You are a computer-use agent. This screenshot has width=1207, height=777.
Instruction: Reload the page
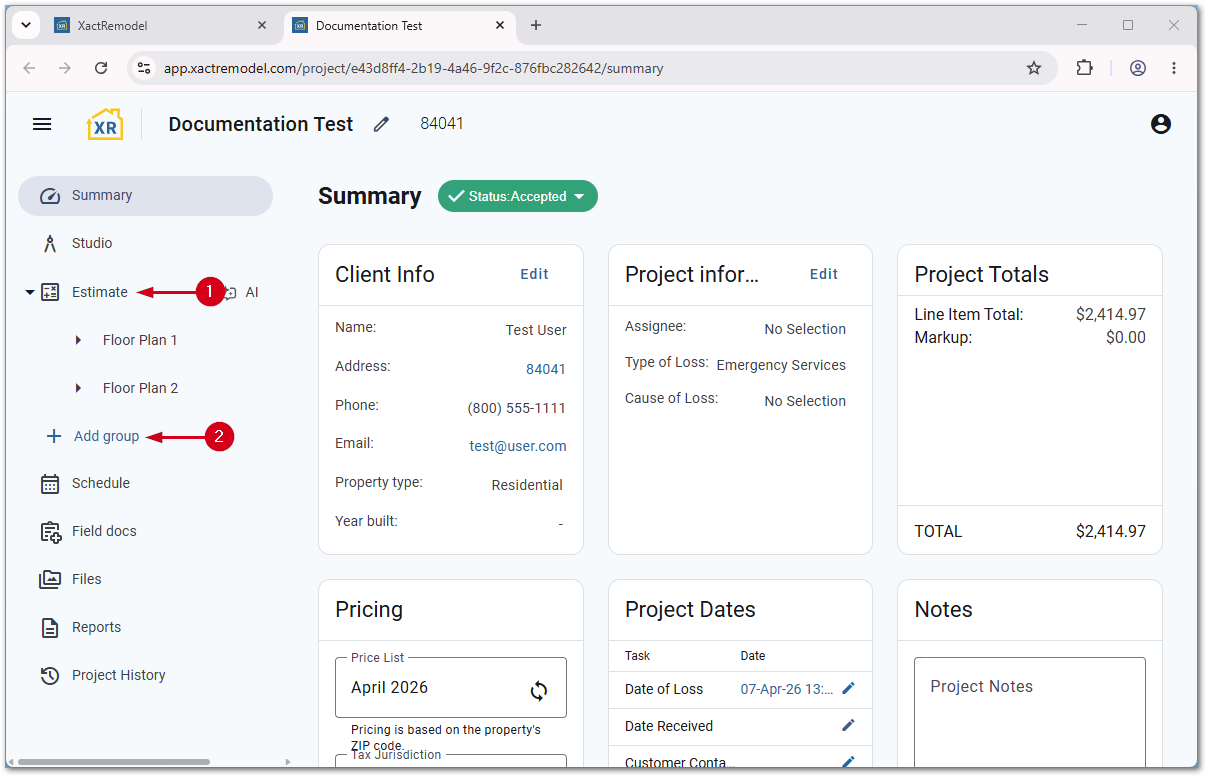point(101,68)
